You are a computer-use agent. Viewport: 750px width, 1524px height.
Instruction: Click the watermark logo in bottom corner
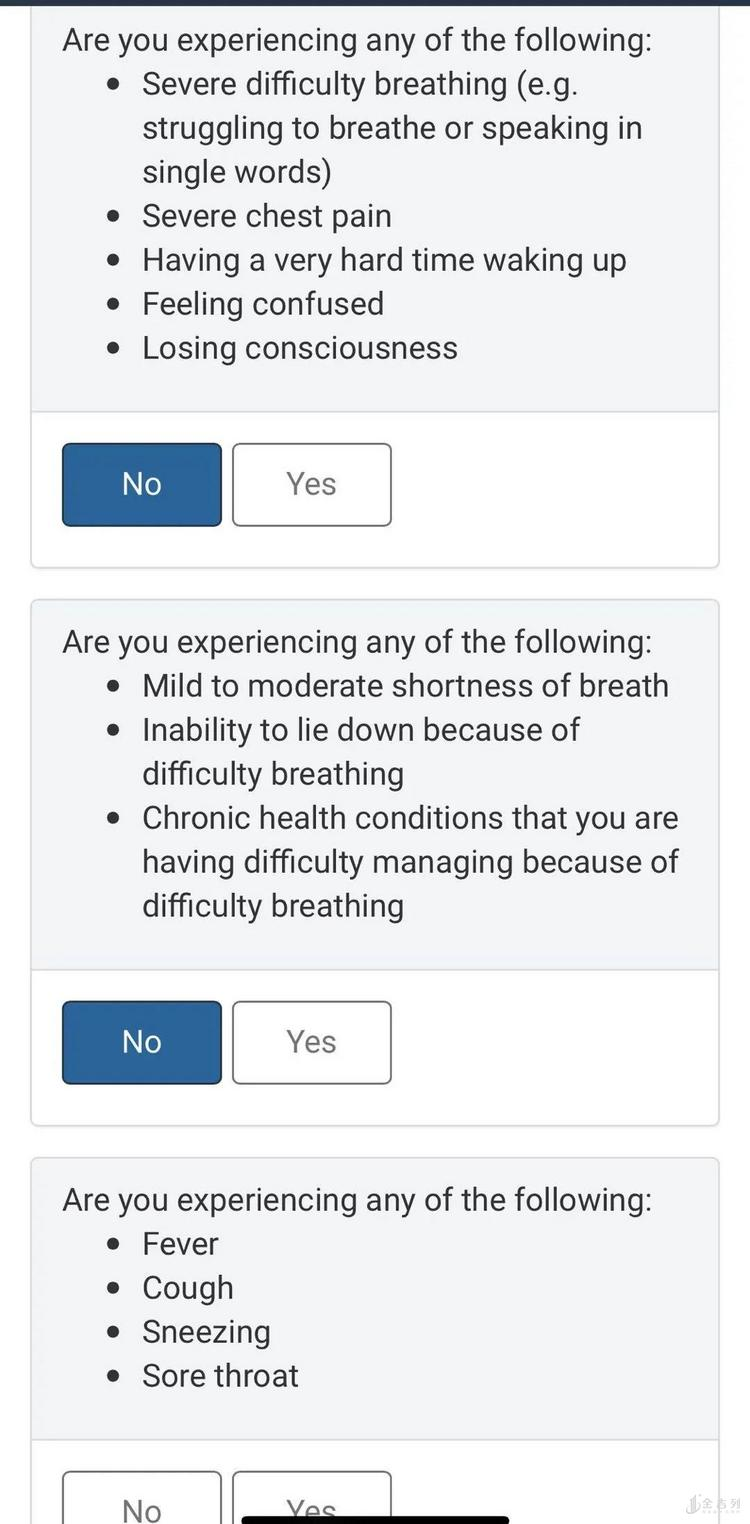(713, 1504)
